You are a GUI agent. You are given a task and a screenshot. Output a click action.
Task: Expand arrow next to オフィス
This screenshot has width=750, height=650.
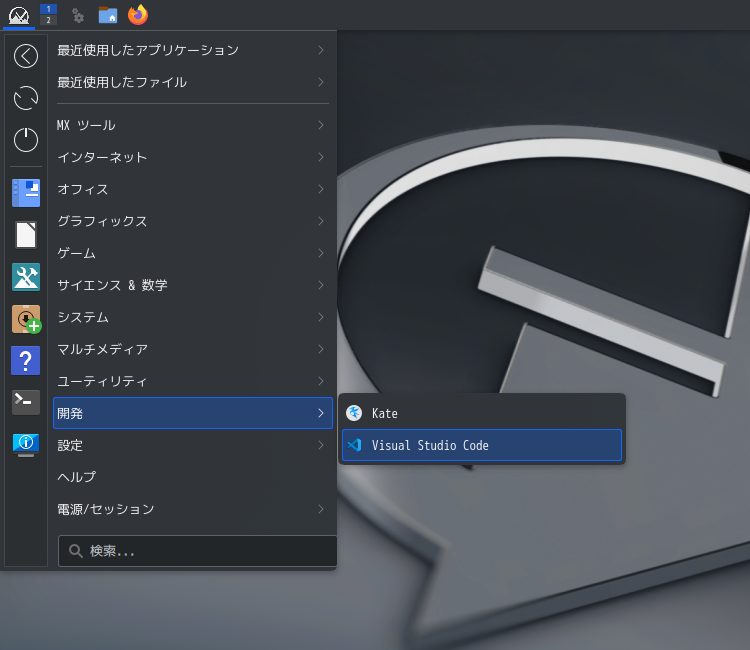pyautogui.click(x=321, y=189)
